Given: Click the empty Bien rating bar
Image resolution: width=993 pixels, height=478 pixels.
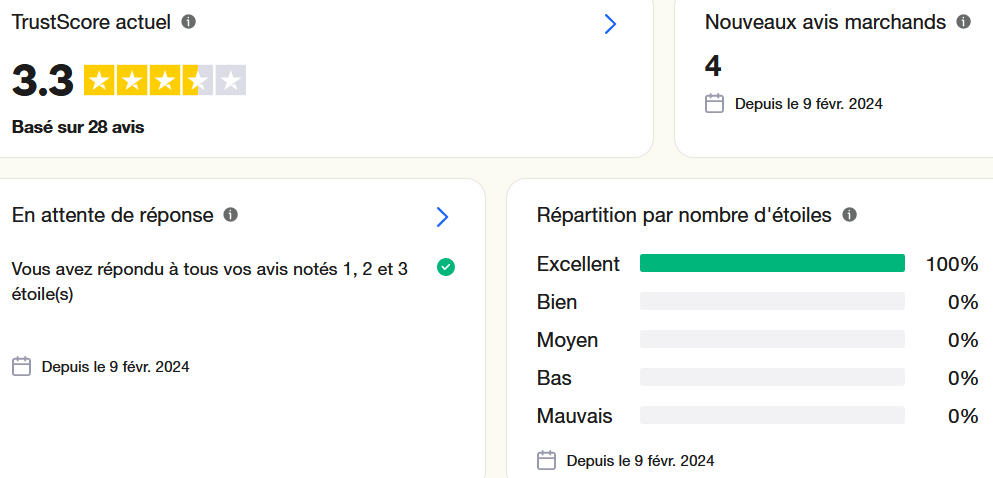Looking at the screenshot, I should tap(771, 302).
